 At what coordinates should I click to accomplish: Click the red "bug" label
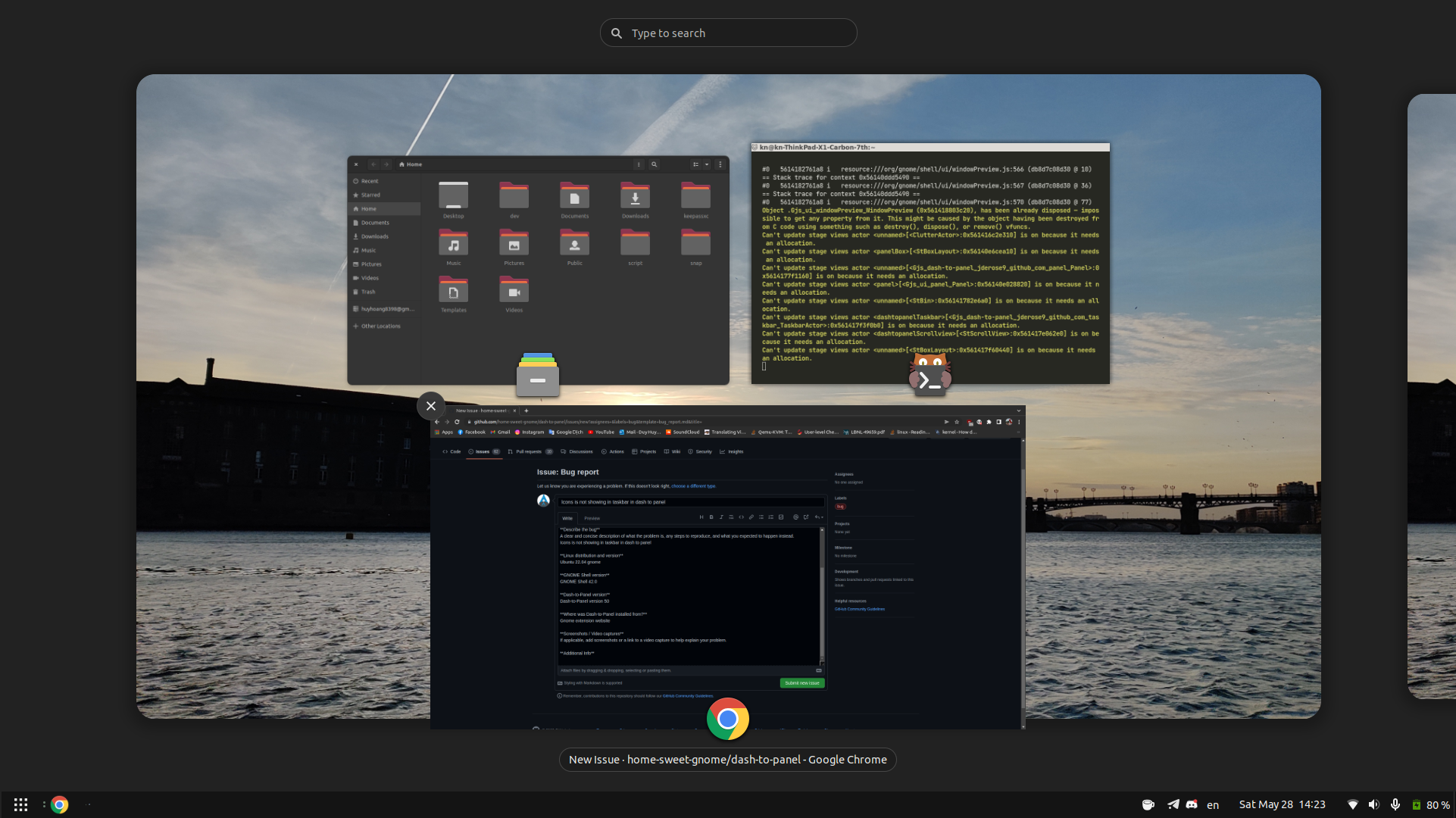pyautogui.click(x=840, y=506)
